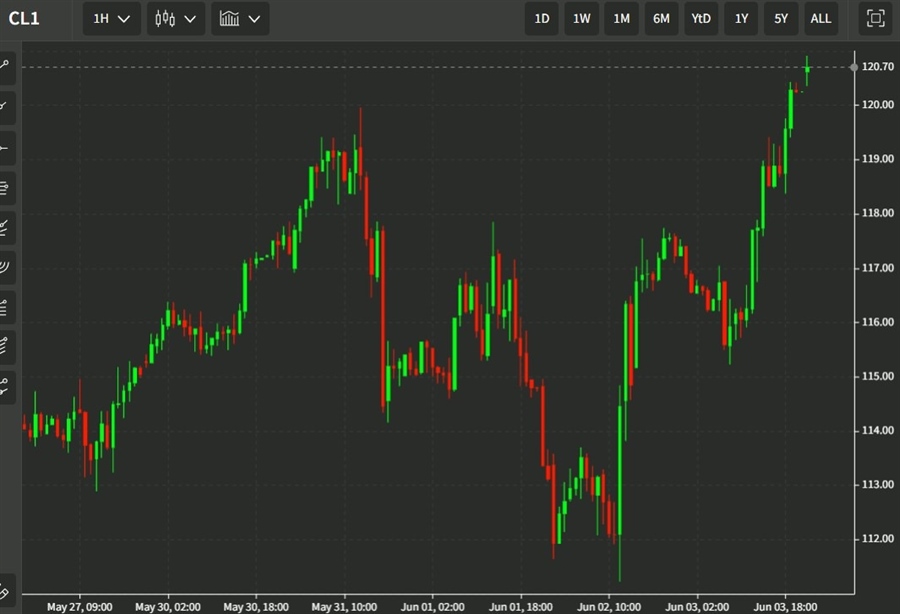Select the 5Y time range
Viewport: 900px width, 614px height.
[780, 18]
